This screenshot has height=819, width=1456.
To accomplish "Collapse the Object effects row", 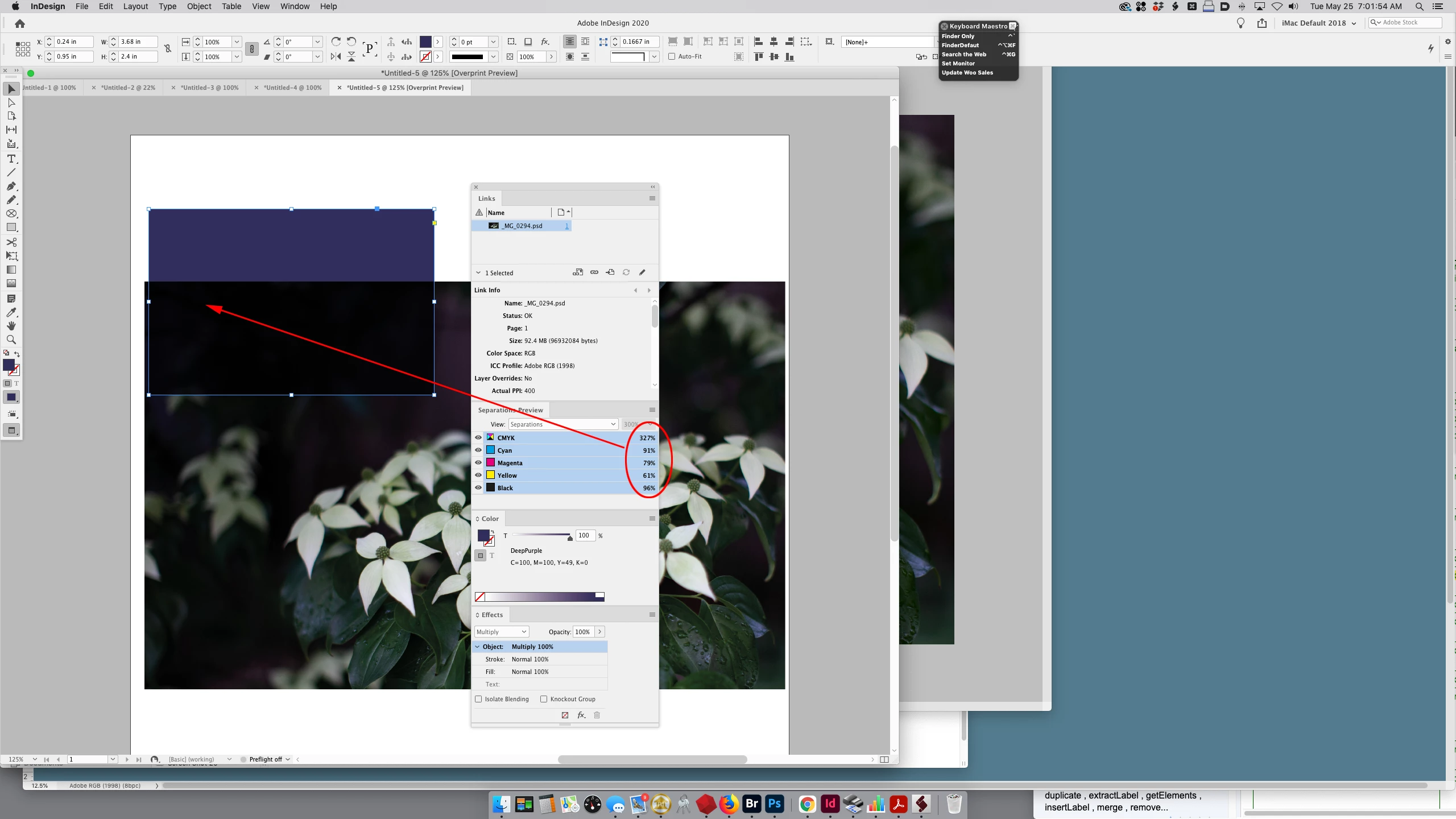I will 478,647.
